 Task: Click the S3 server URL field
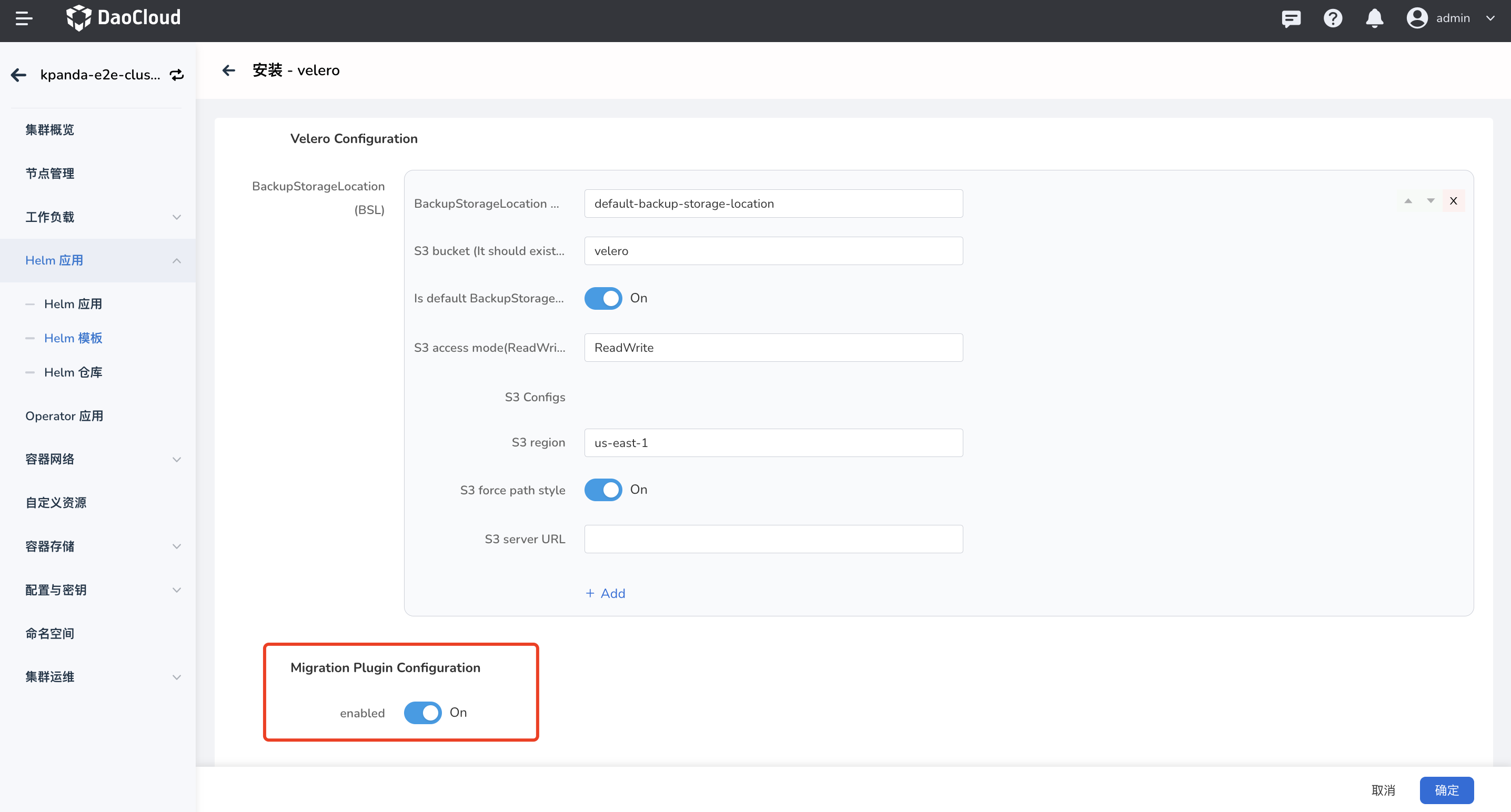pyautogui.click(x=773, y=539)
